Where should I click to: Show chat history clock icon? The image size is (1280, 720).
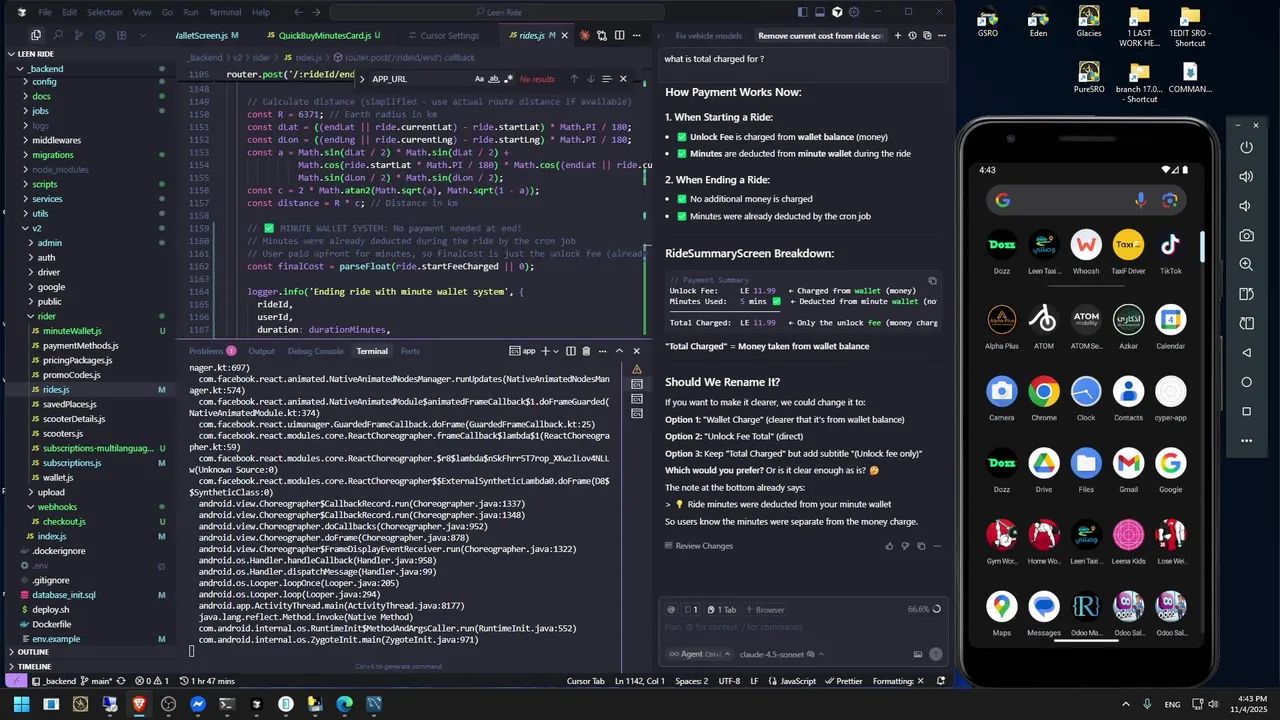pos(912,36)
